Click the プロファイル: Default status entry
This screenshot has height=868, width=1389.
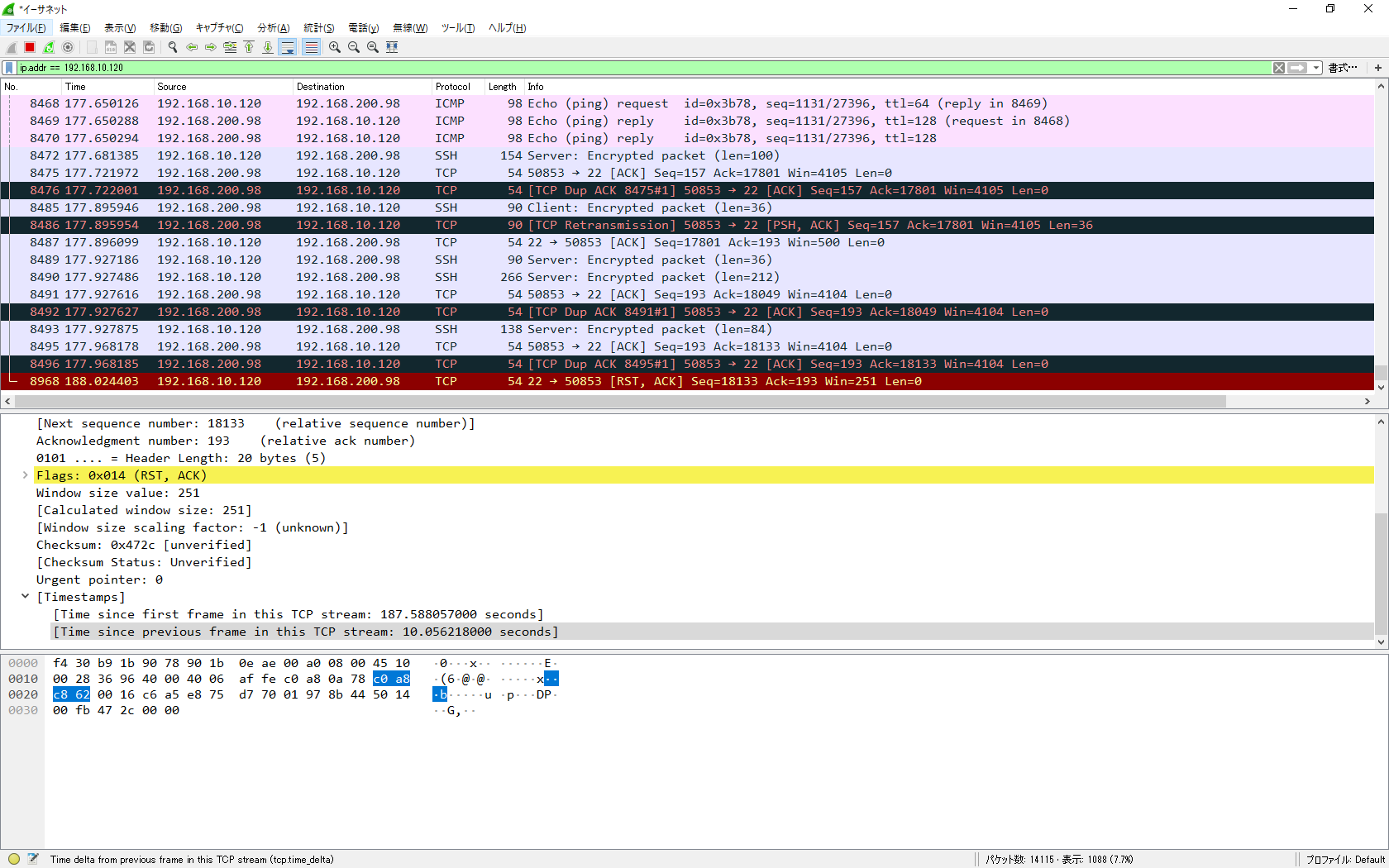tap(1345, 860)
